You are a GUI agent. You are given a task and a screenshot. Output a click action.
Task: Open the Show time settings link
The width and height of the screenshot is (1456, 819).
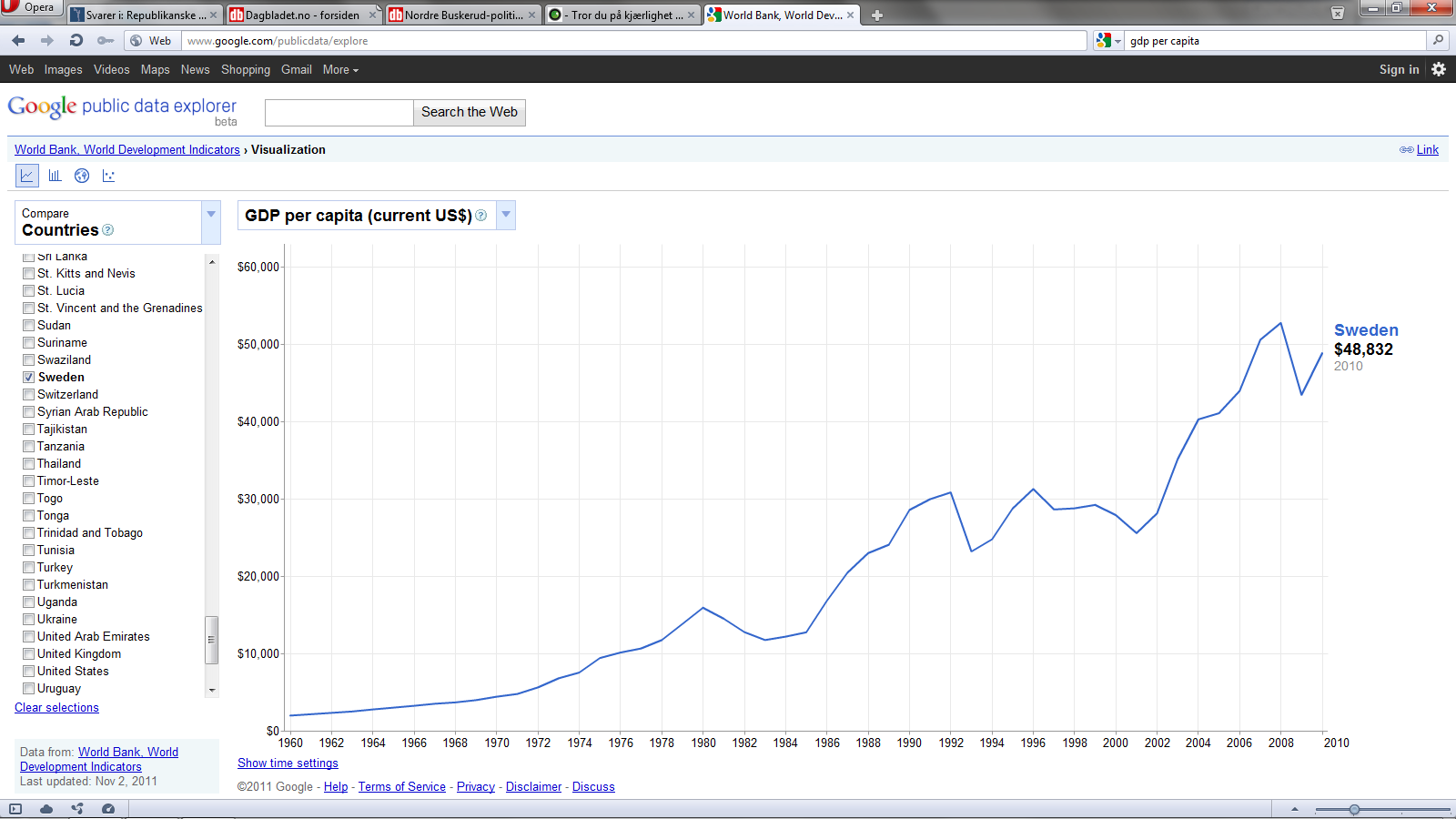(288, 763)
